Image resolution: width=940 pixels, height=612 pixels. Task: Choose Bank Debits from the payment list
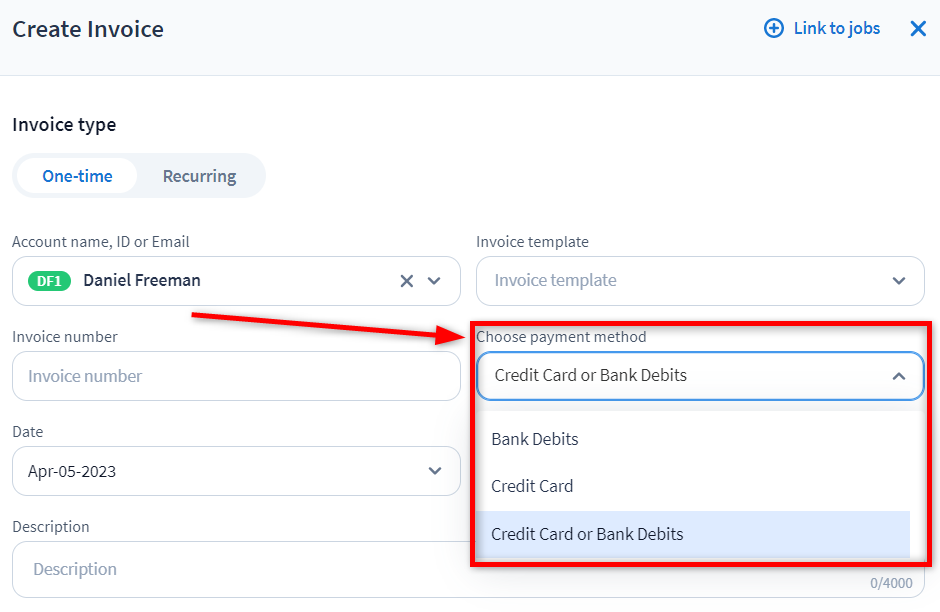535,439
